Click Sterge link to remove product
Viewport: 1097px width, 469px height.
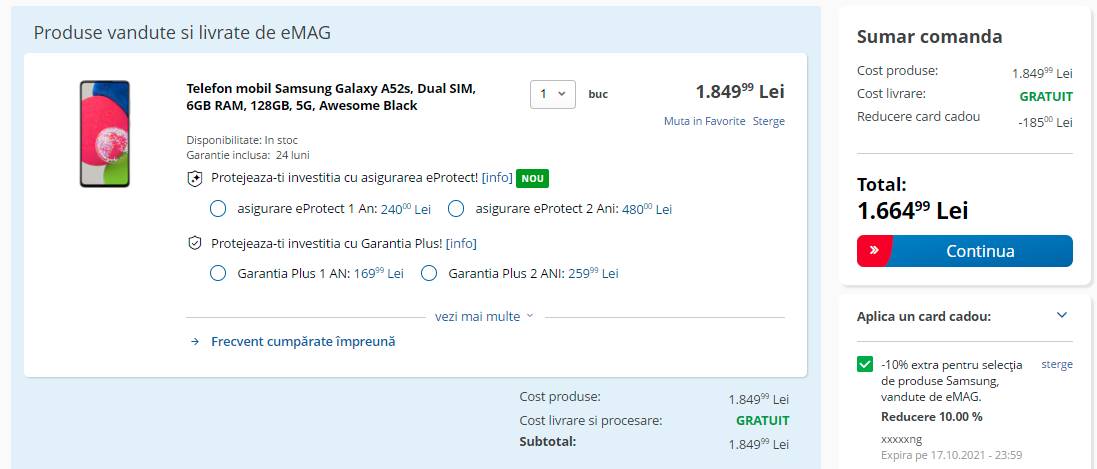click(768, 121)
